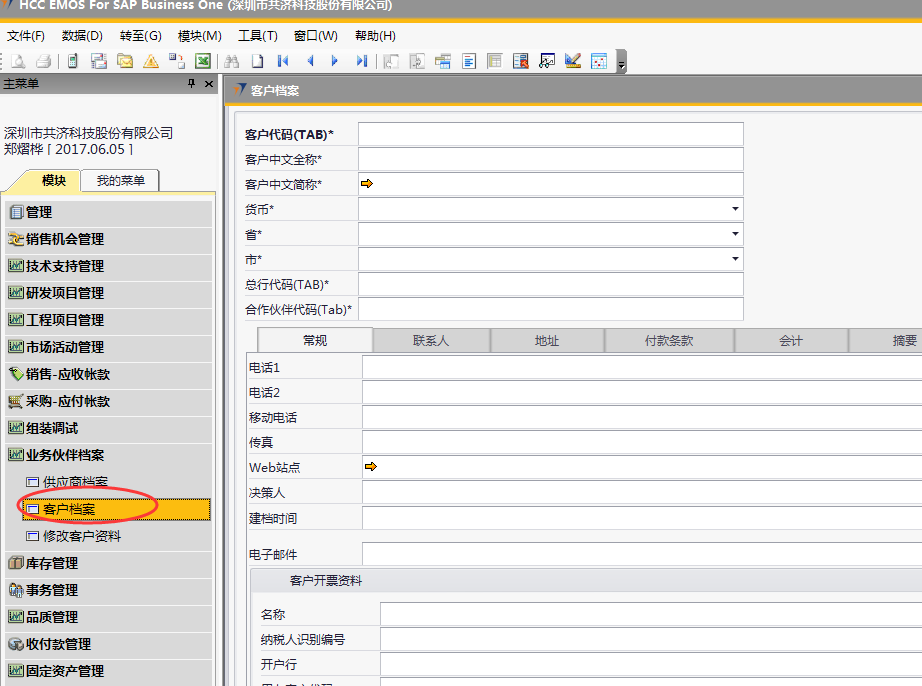Go to the first record using toolbar arrow
This screenshot has height=686, width=922.
coord(283,61)
